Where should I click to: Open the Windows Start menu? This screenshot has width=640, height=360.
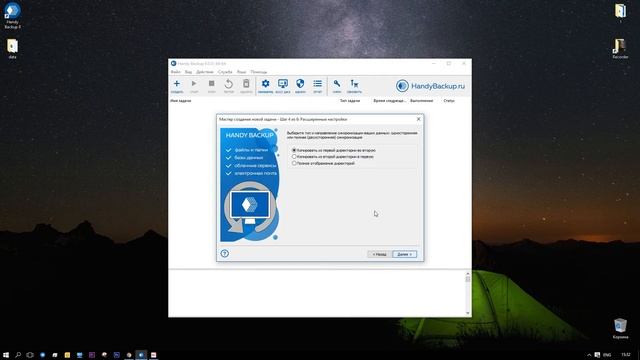click(x=6, y=355)
